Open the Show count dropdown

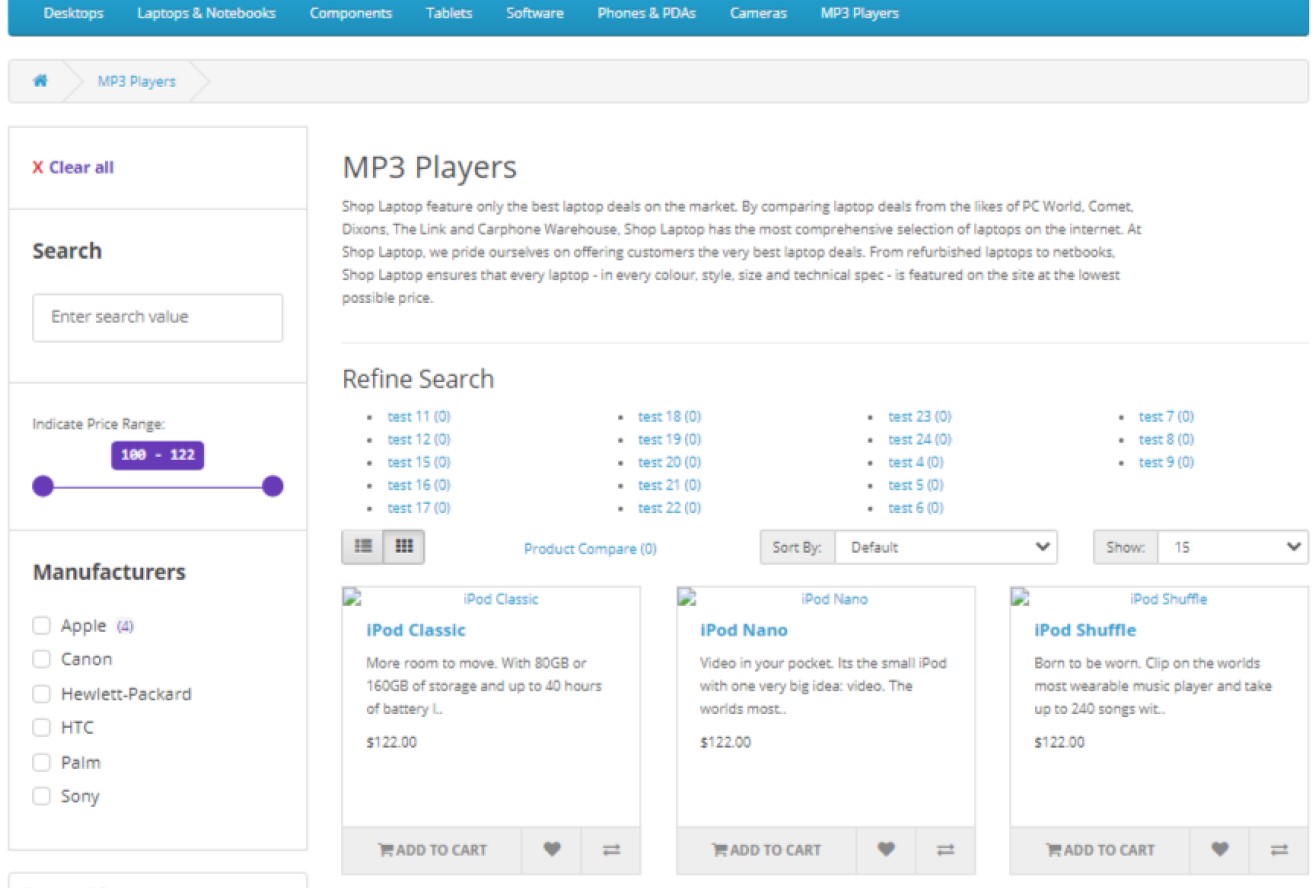pyautogui.click(x=1233, y=547)
